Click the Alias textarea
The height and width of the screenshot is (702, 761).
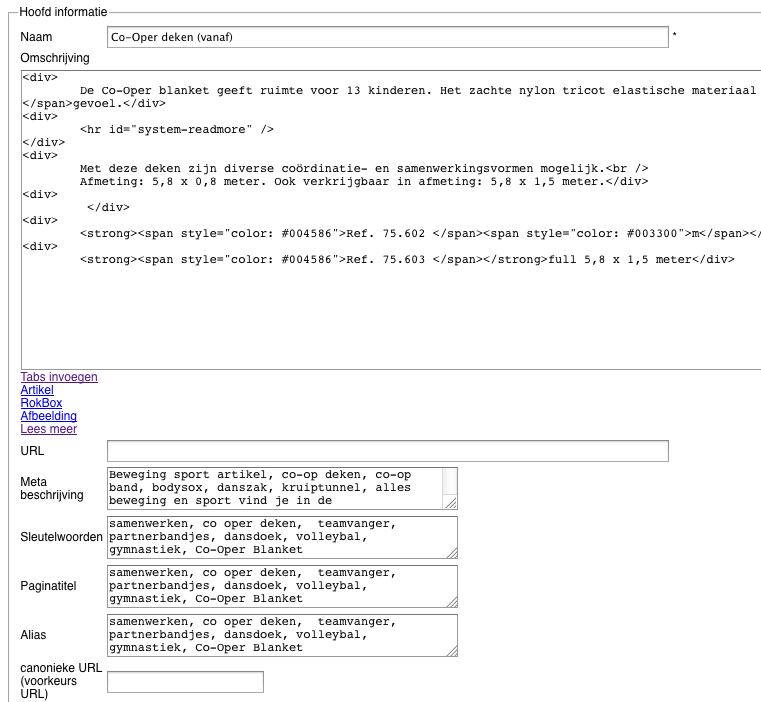[282, 635]
